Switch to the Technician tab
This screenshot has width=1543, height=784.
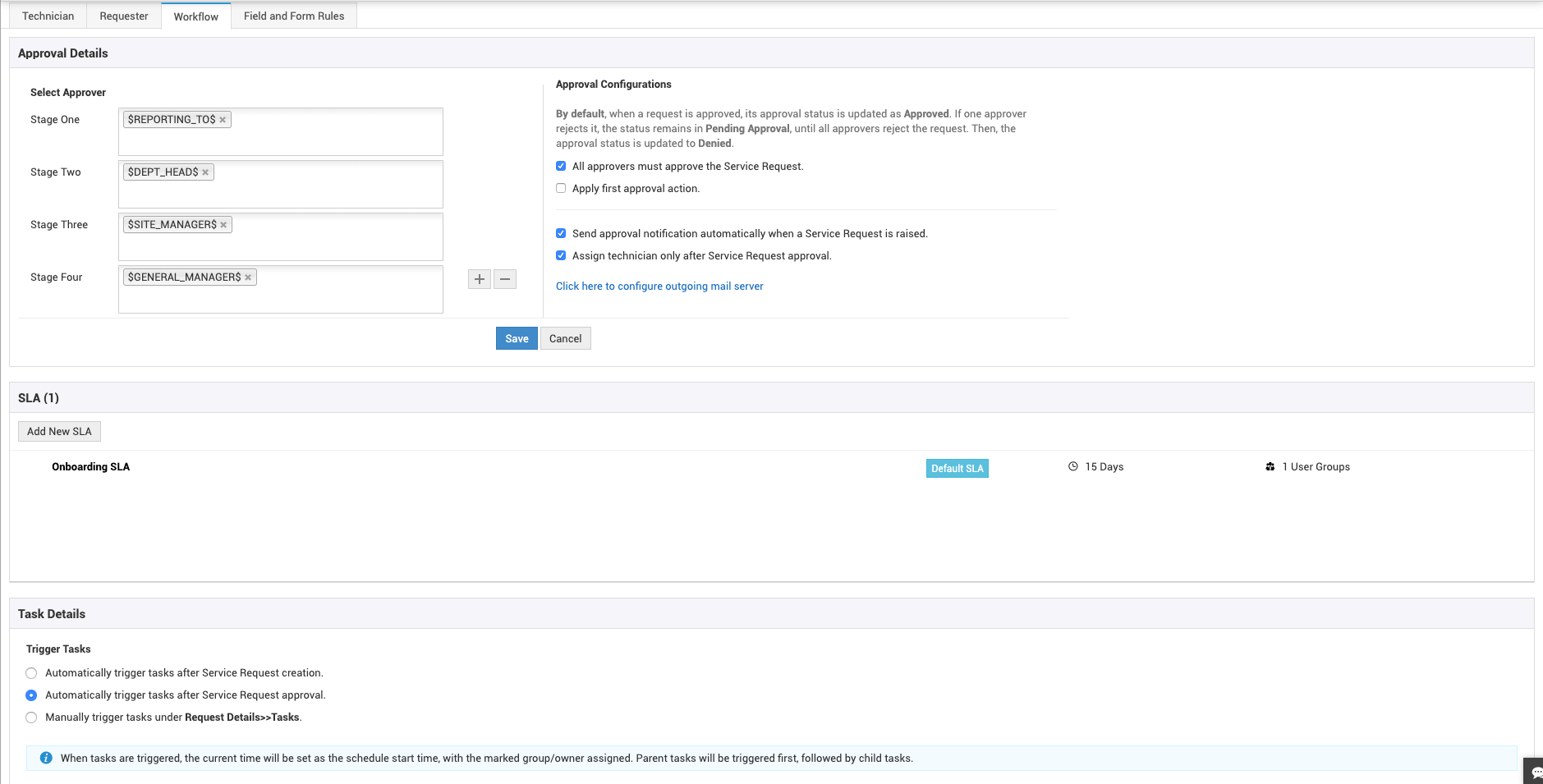(47, 15)
